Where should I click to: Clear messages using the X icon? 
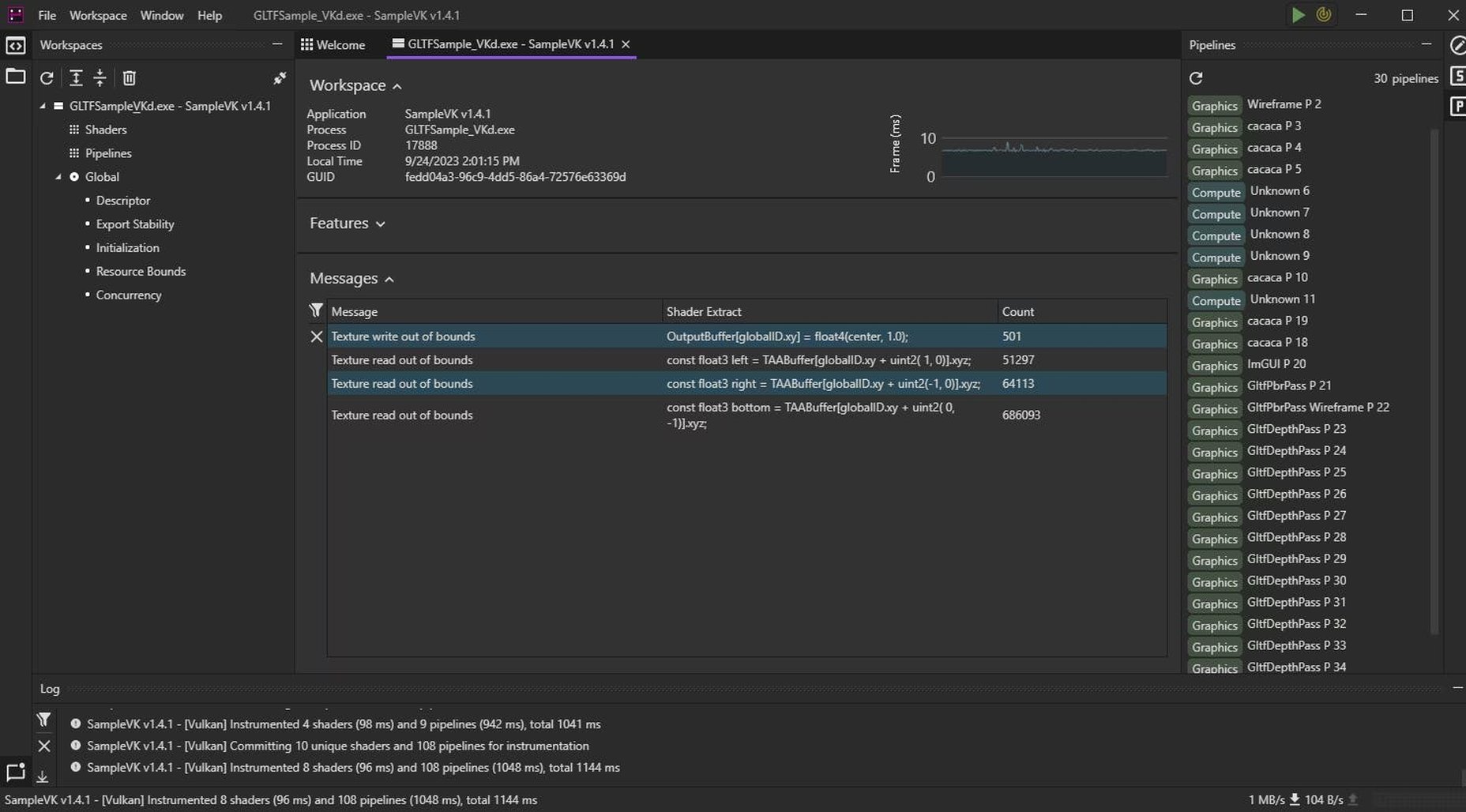tap(316, 336)
